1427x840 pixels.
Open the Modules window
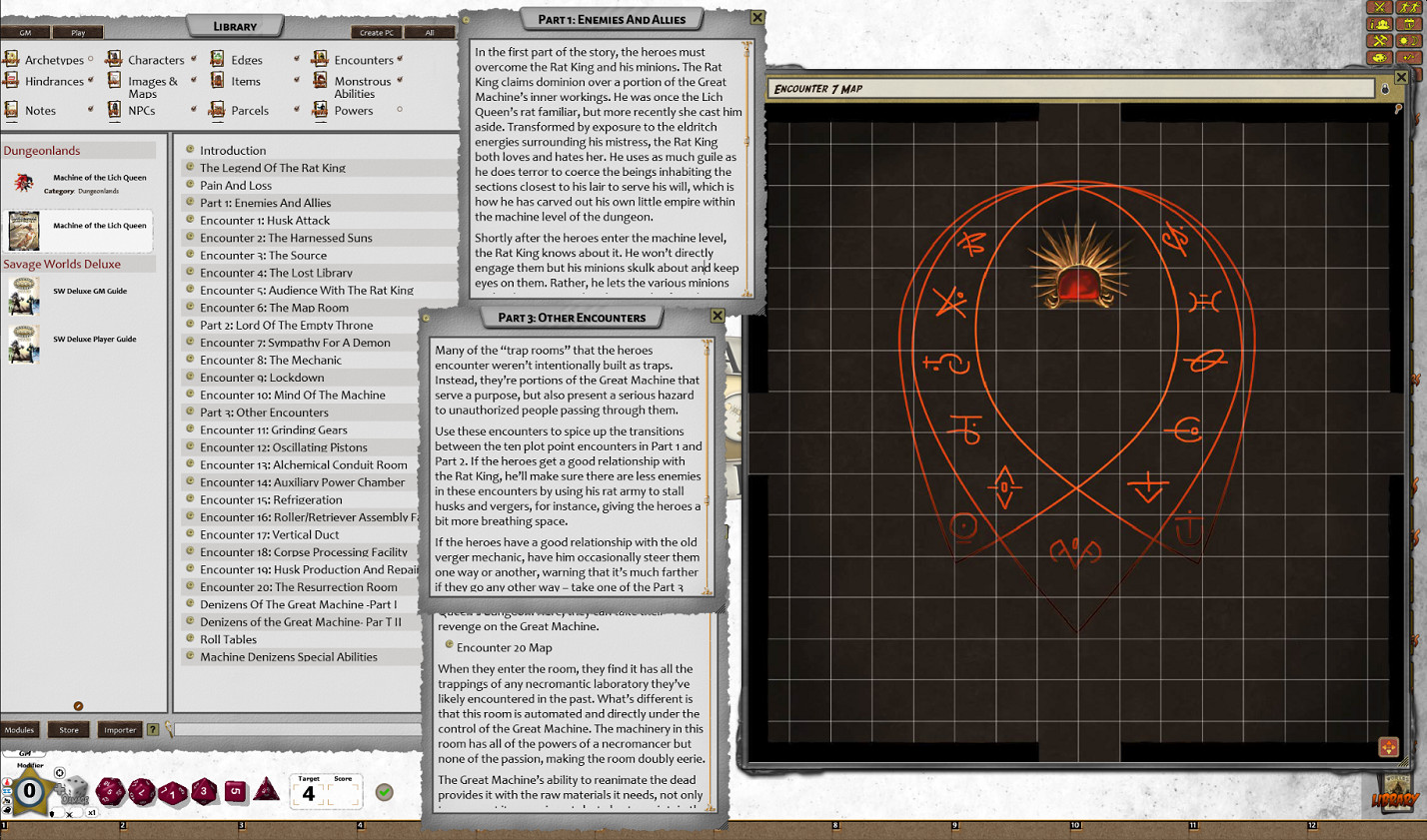click(x=19, y=730)
